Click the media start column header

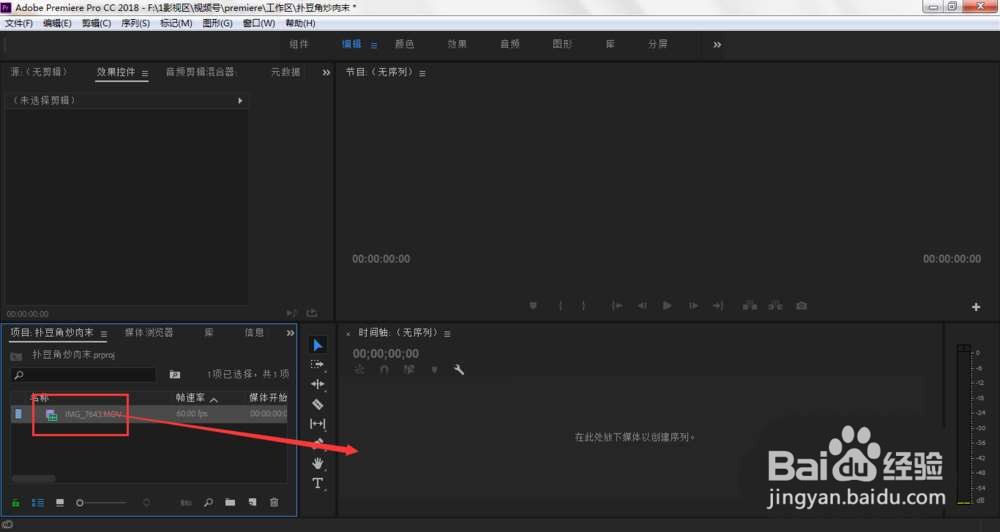[268, 397]
